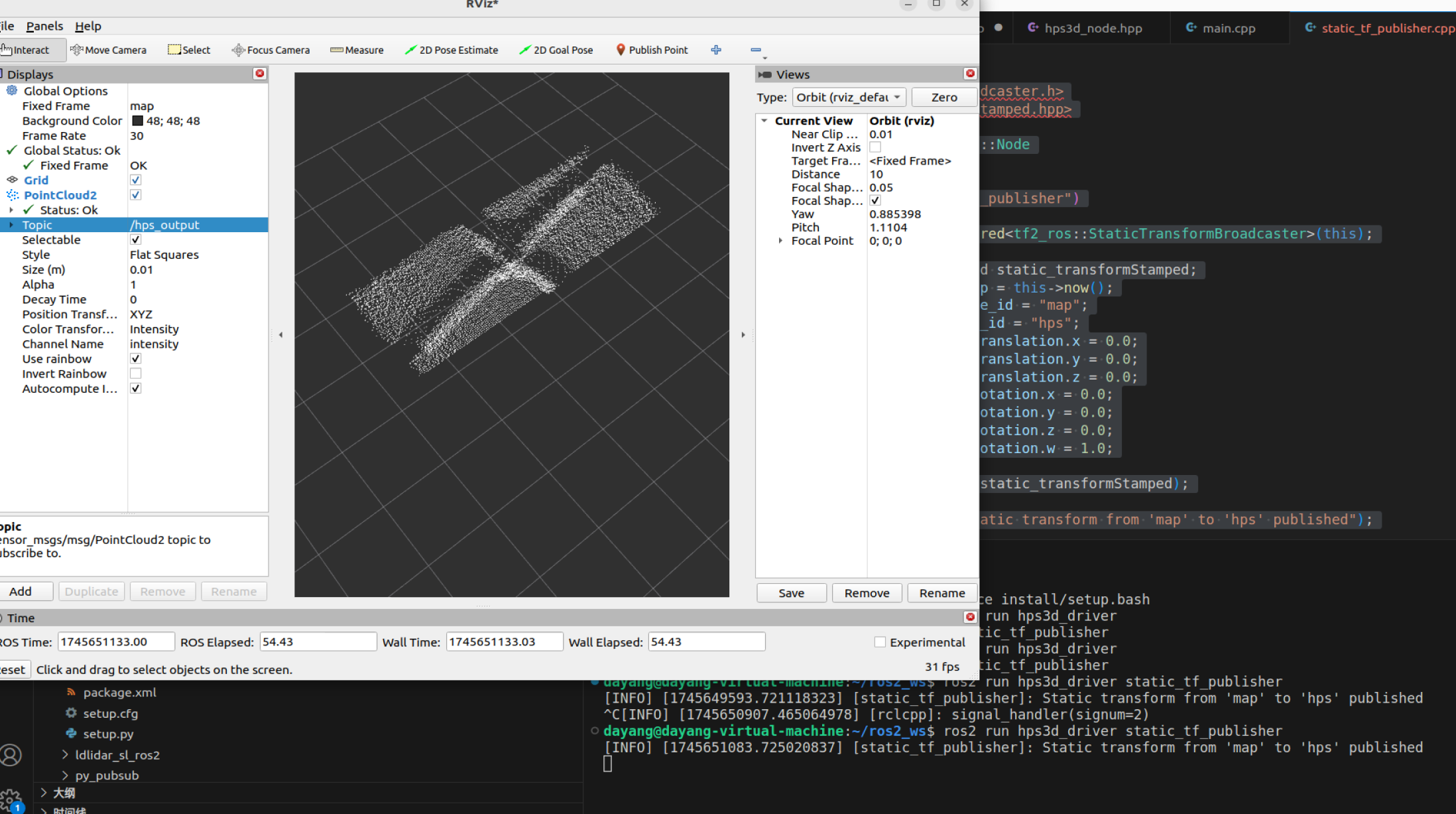1456x814 pixels.
Task: Switch to the hps3d_node.hpp tab
Action: coord(1085,28)
